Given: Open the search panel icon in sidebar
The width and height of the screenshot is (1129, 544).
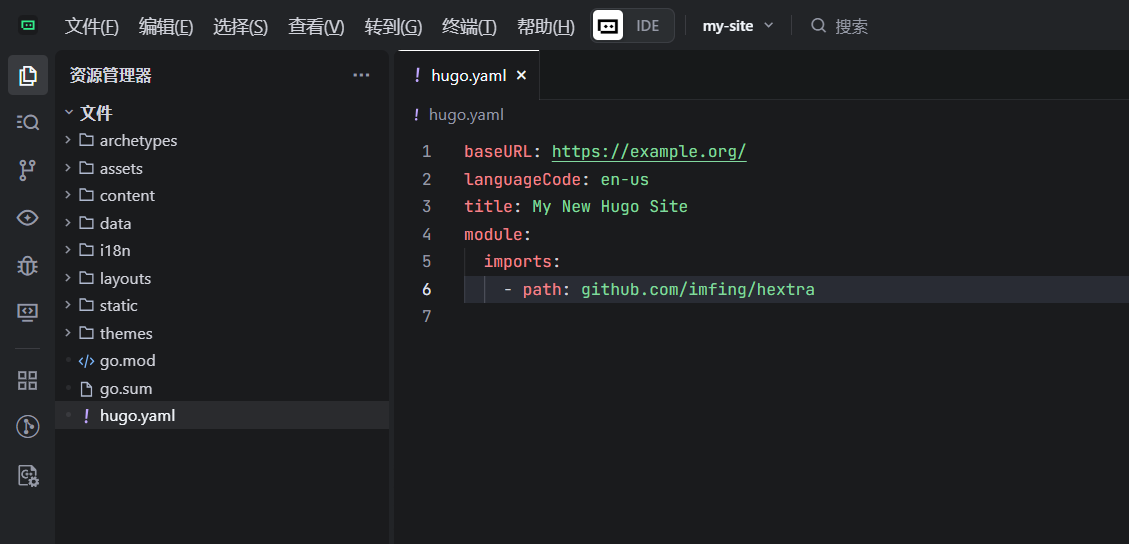Looking at the screenshot, I should point(28,122).
